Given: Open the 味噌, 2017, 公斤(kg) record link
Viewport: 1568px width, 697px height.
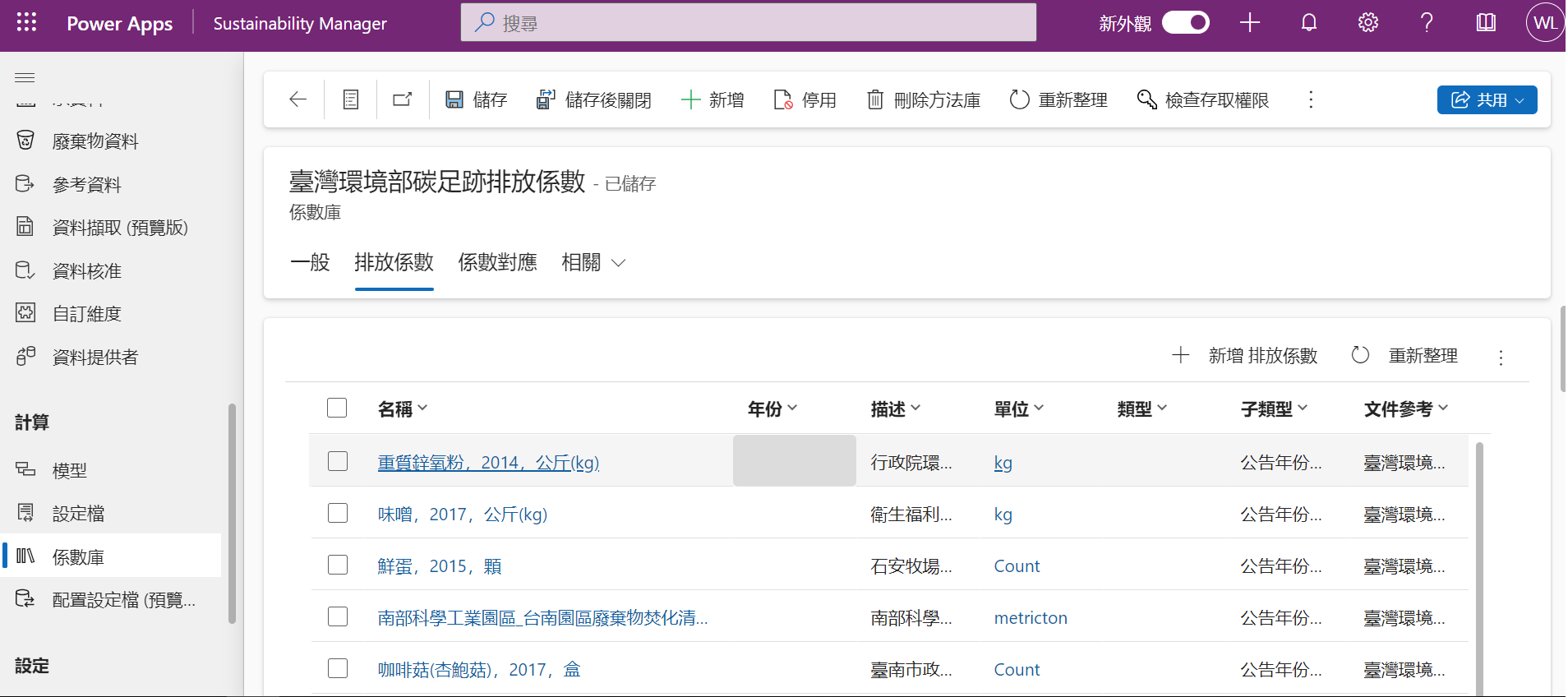Looking at the screenshot, I should (462, 515).
